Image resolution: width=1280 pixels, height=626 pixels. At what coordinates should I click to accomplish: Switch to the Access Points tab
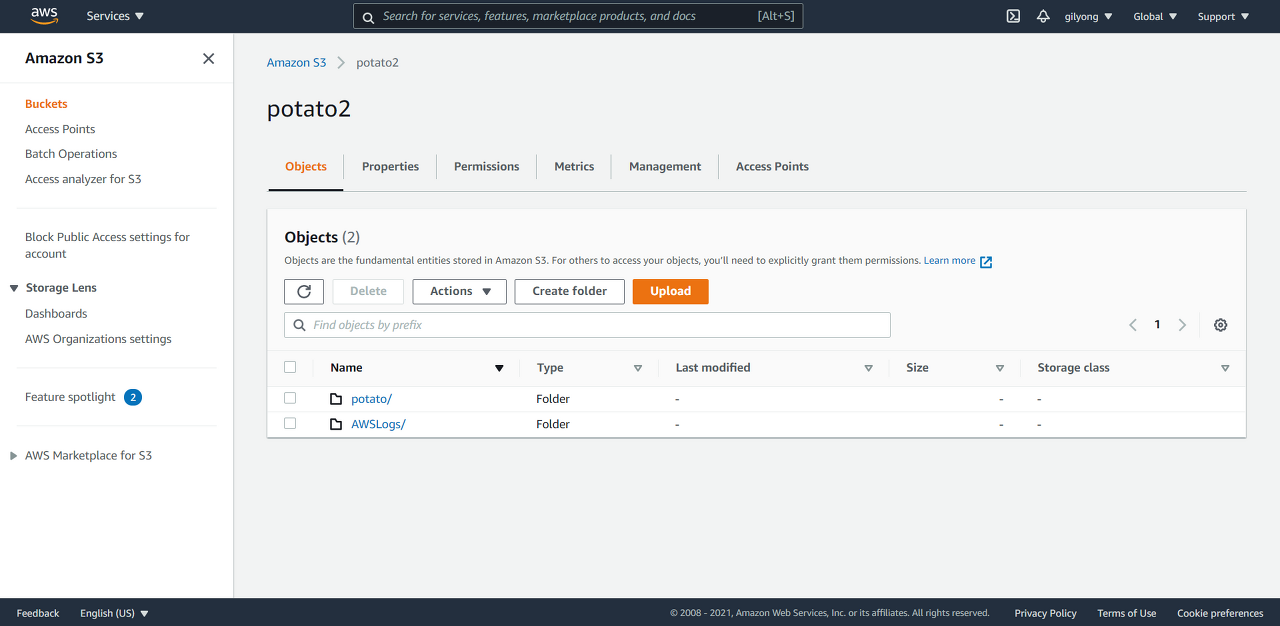[772, 167]
